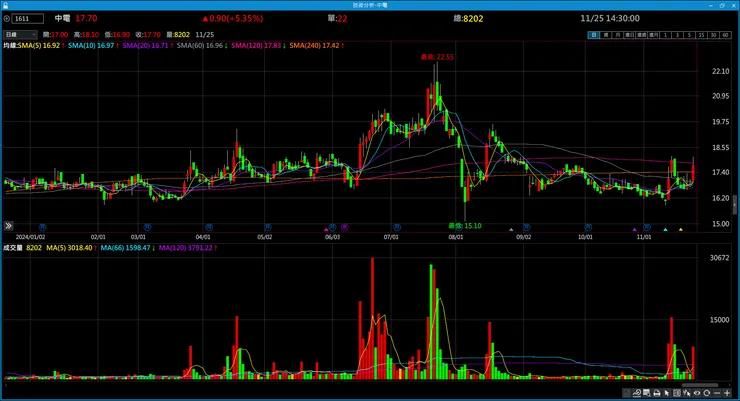The width and height of the screenshot is (740, 401).
Task: Click the purple circle marker near 06/03
Action: (345, 227)
